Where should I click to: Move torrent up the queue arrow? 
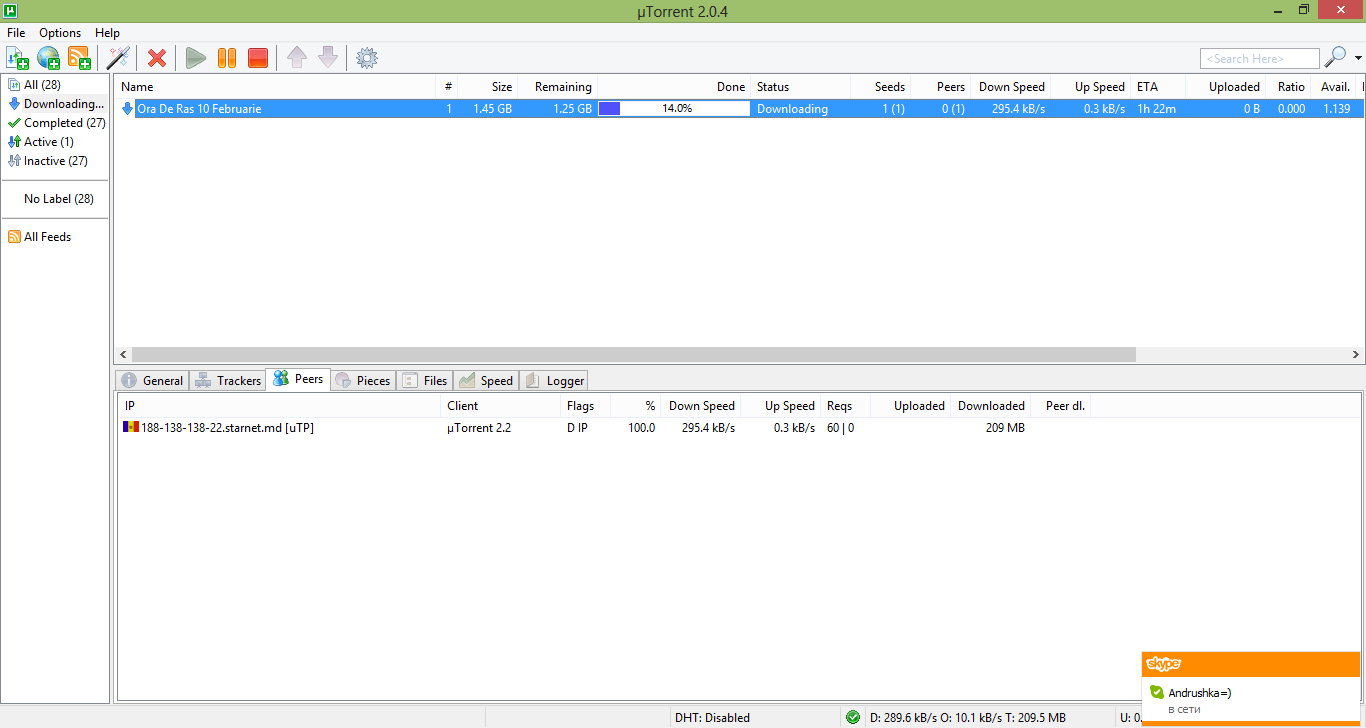pyautogui.click(x=297, y=58)
